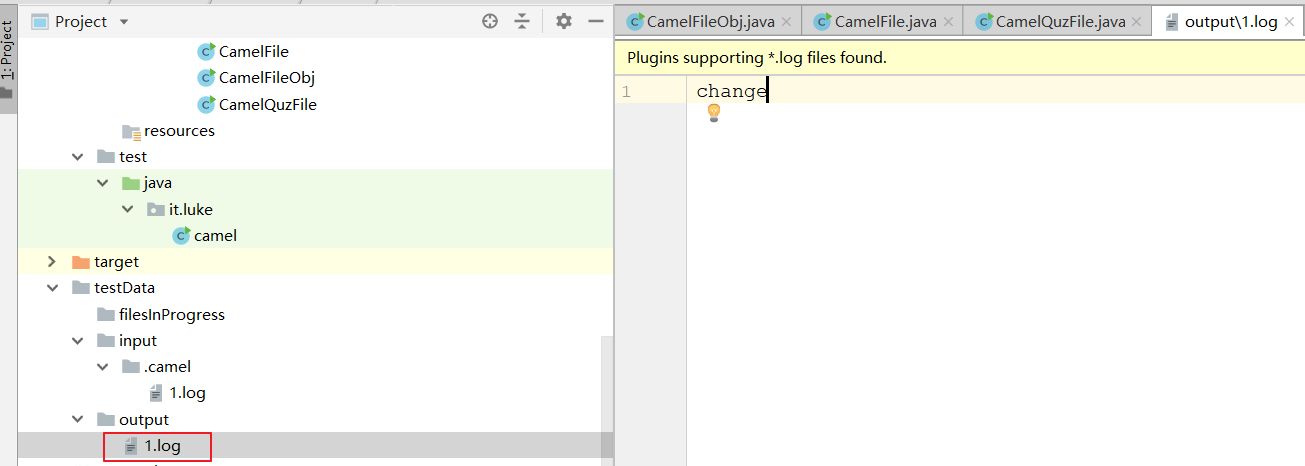1305x466 pixels.
Task: Collapse the testData folder
Action: pyautogui.click(x=52, y=288)
